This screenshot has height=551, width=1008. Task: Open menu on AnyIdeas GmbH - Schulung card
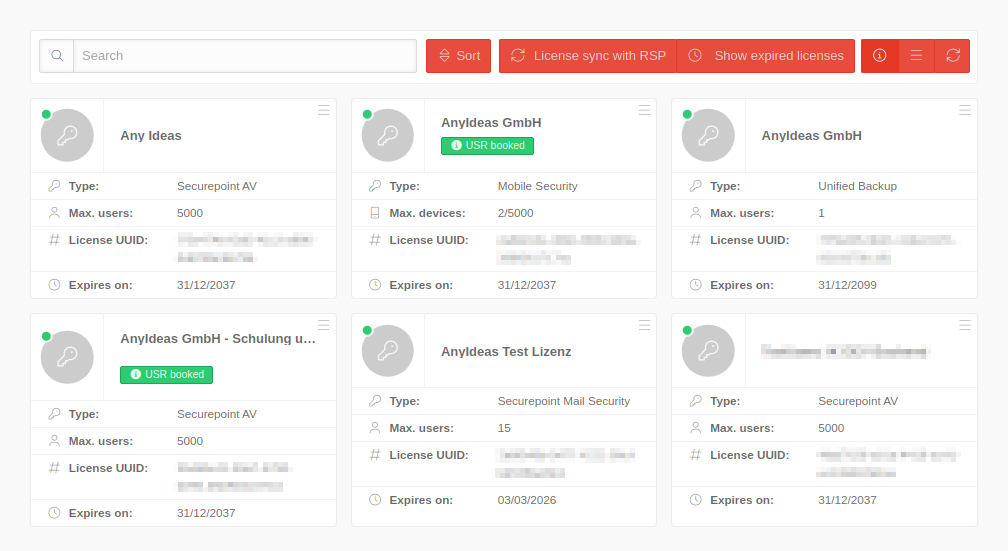pos(324,326)
